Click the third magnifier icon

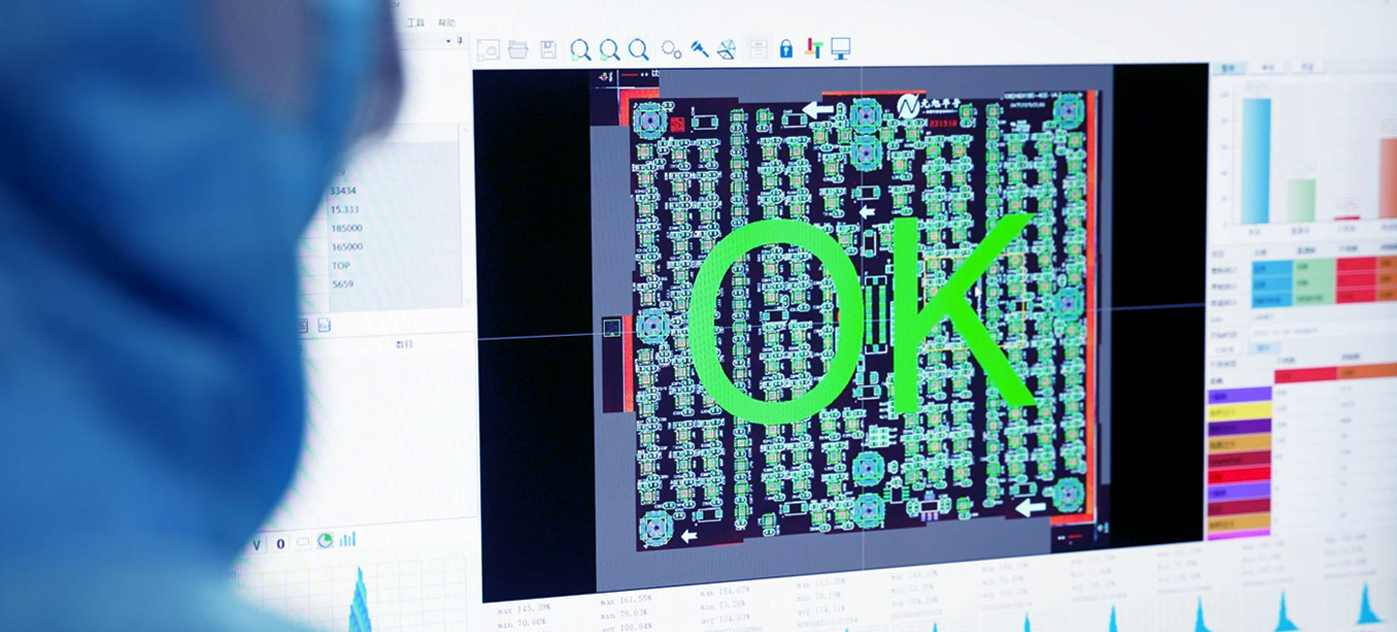(x=638, y=49)
